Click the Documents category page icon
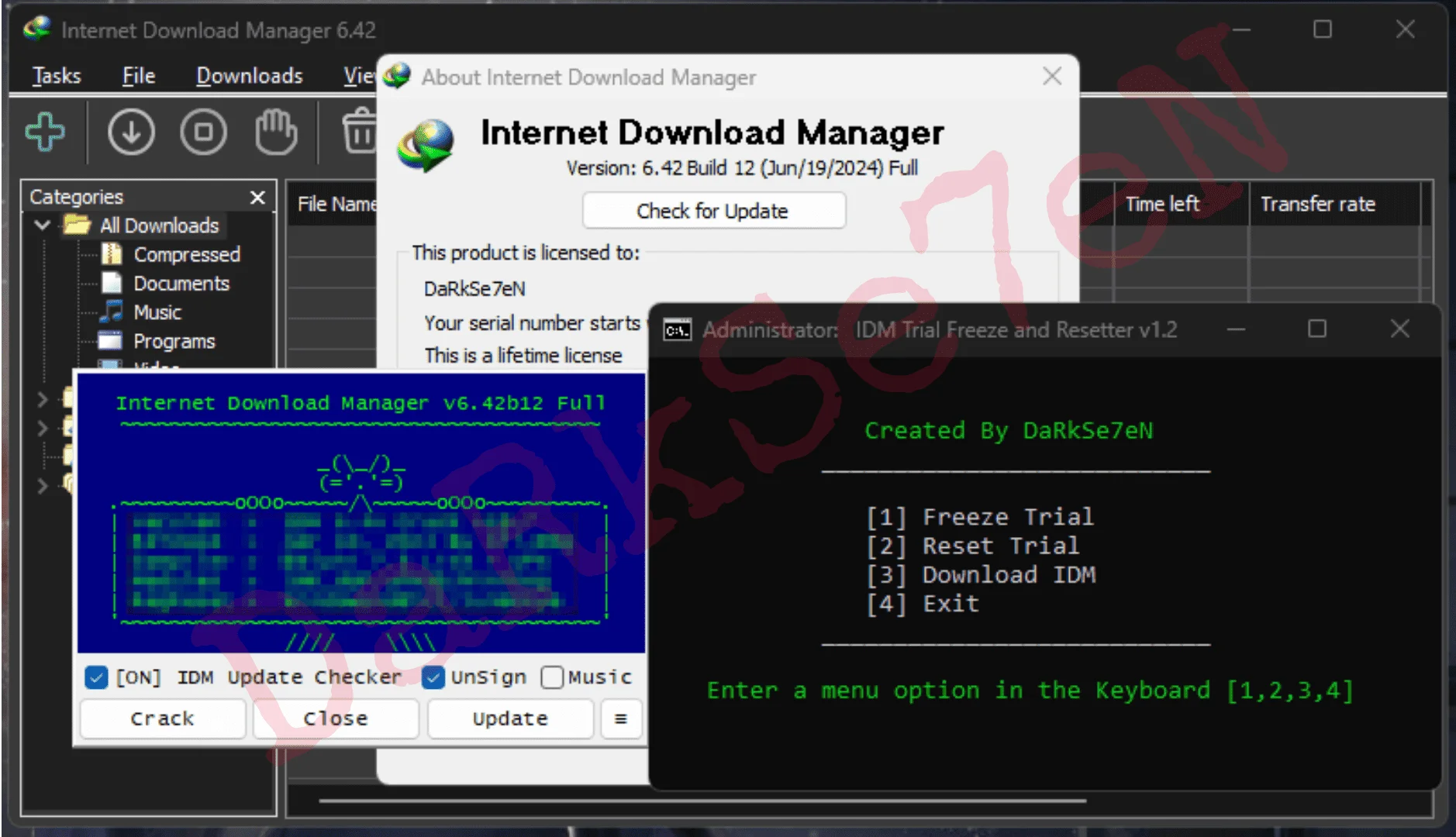1456x837 pixels. (112, 283)
